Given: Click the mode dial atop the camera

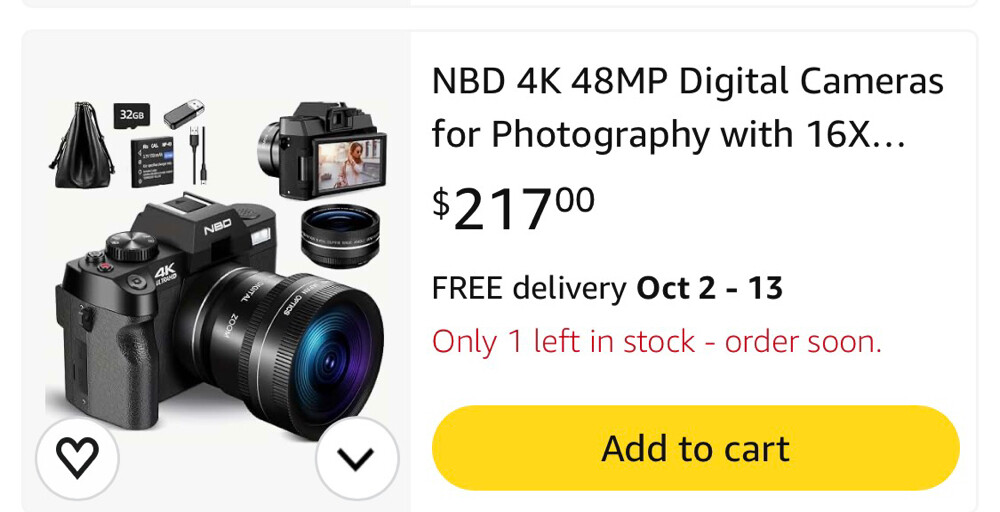Looking at the screenshot, I should pos(131,245).
